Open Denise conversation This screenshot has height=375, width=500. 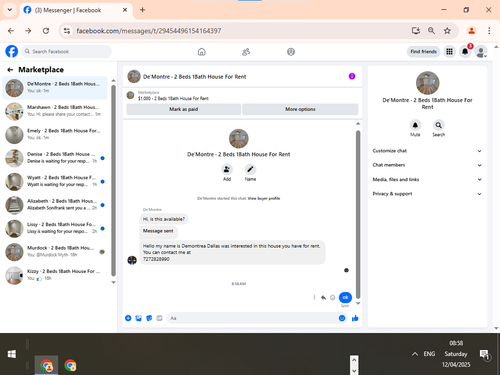55,158
